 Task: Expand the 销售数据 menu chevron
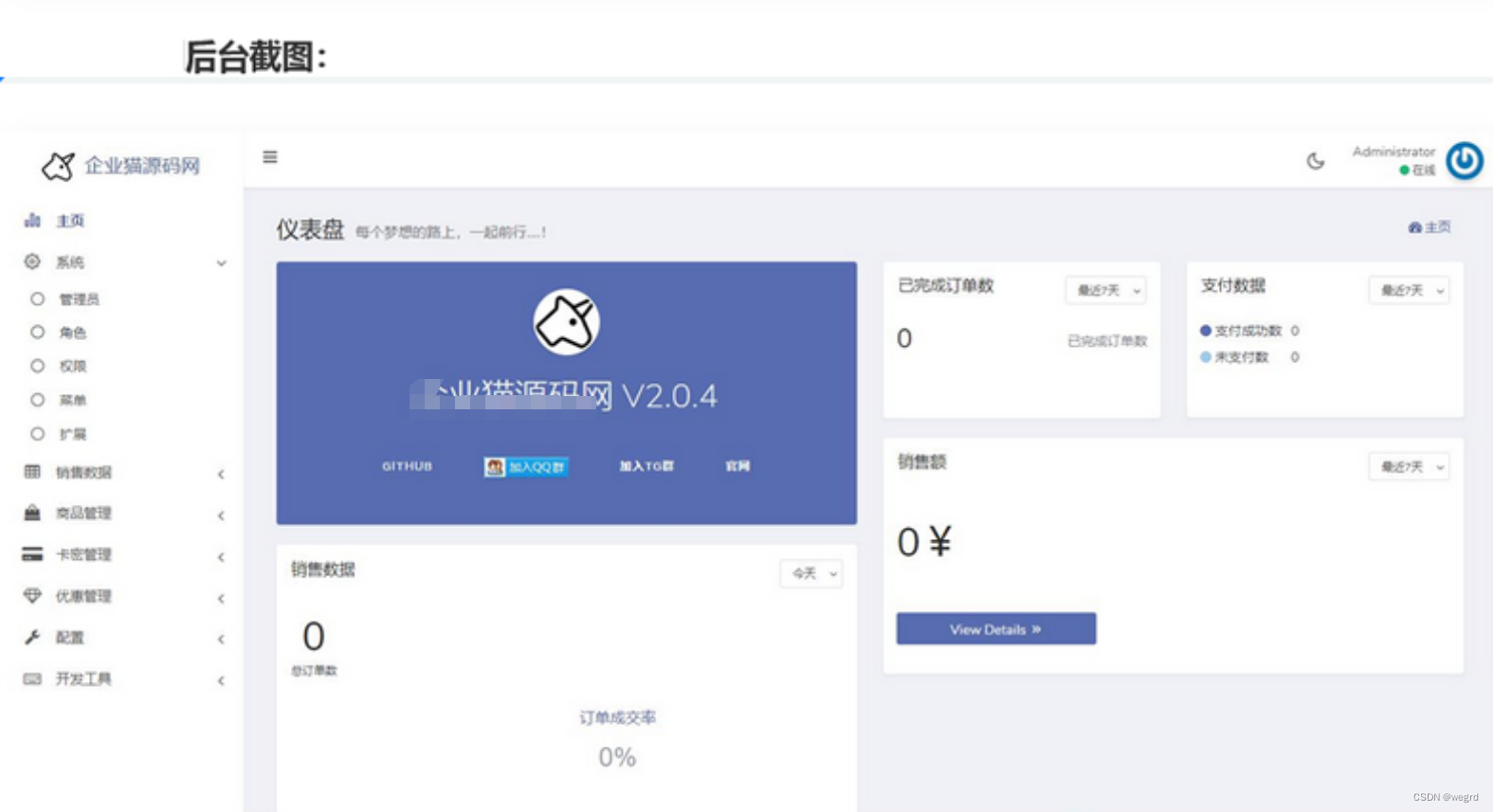point(221,474)
